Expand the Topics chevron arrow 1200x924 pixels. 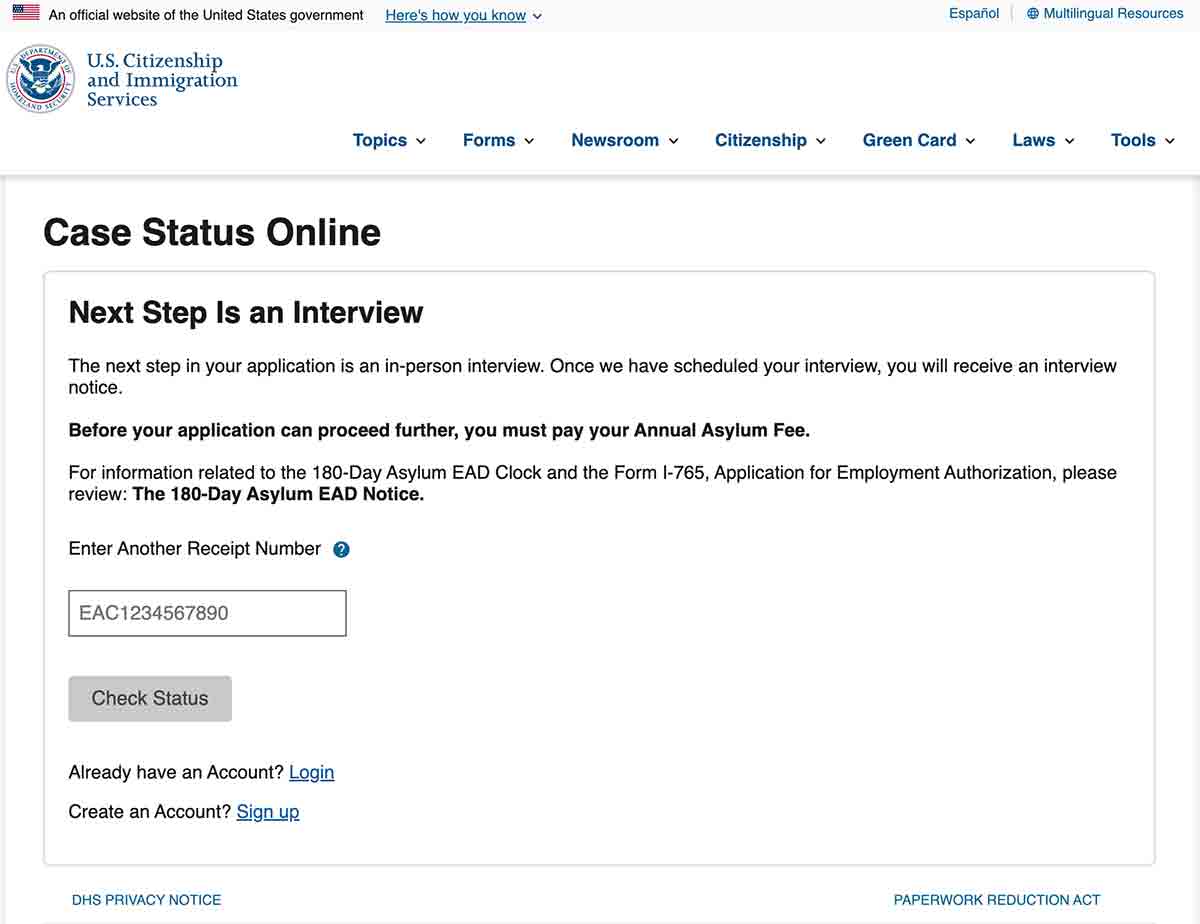click(x=421, y=141)
